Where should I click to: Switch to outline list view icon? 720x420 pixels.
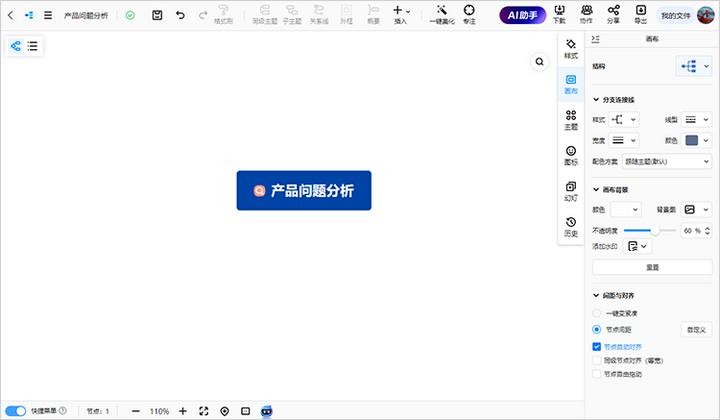point(33,46)
